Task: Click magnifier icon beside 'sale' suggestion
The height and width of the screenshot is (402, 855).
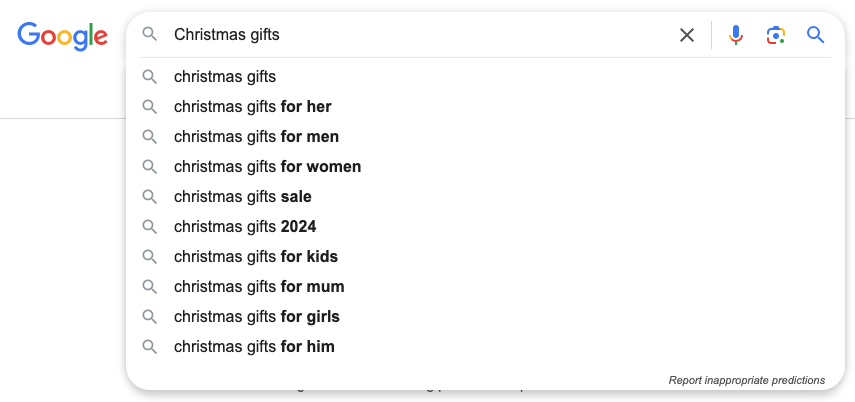Action: click(x=150, y=197)
